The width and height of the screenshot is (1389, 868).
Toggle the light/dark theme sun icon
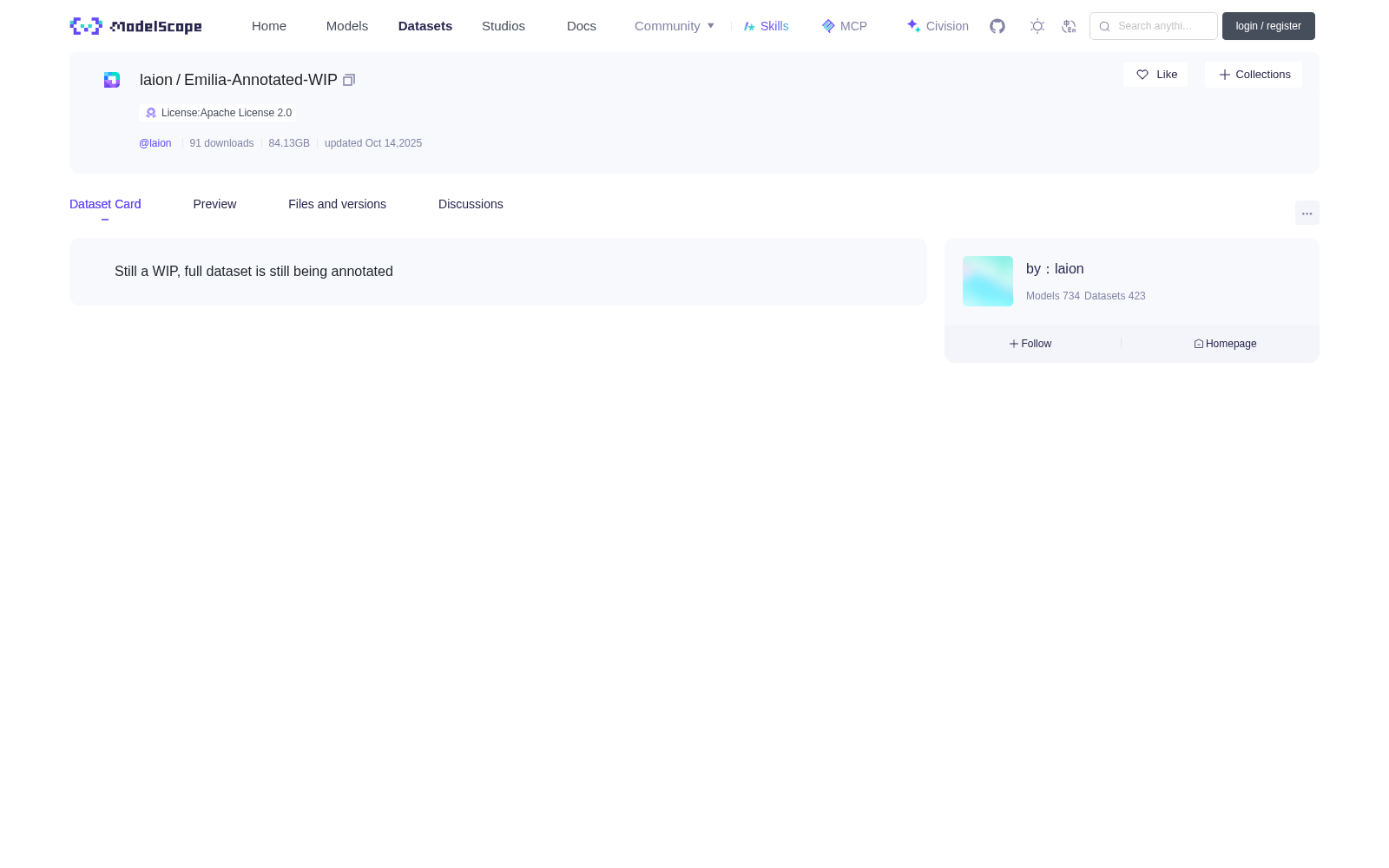pos(1037,26)
